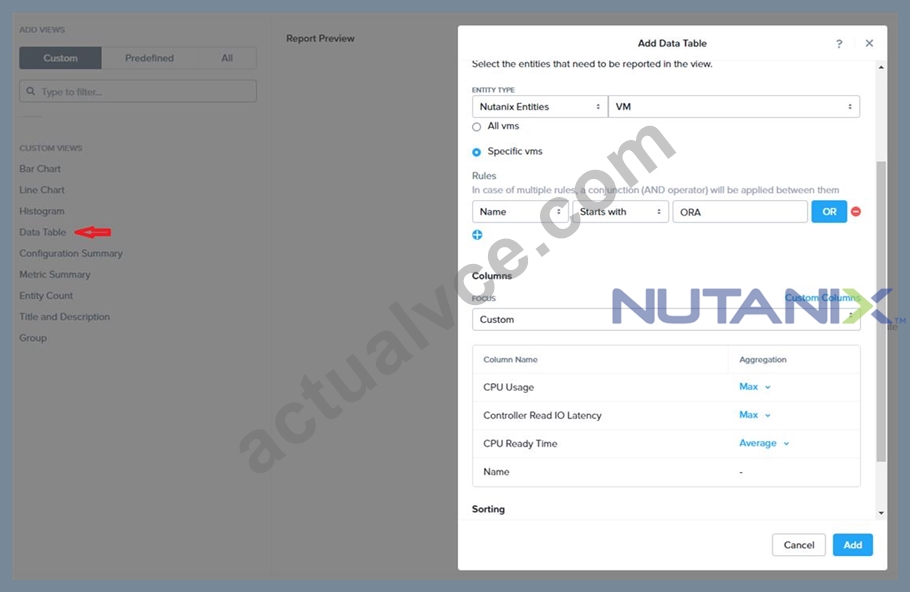Select the All vms radio button

[476, 127]
